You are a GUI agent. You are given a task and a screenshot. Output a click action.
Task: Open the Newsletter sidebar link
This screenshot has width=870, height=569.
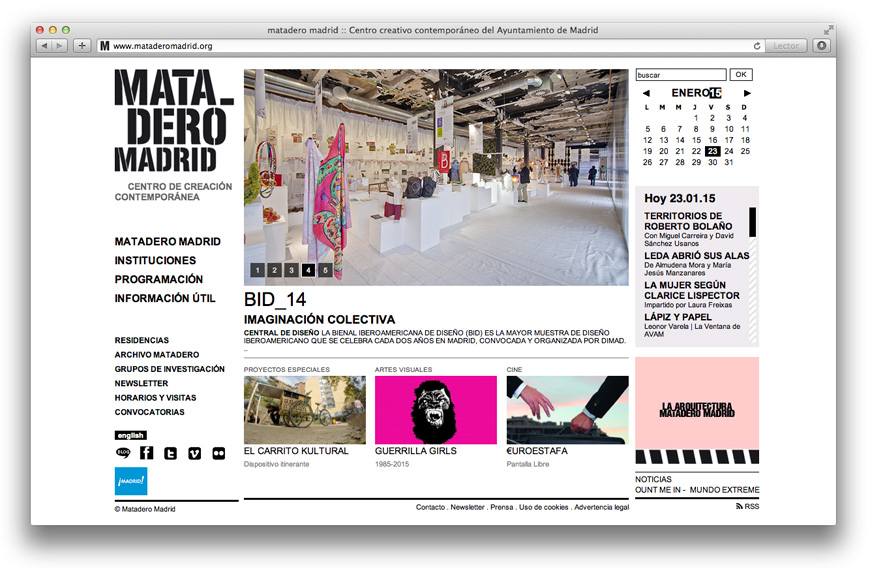[141, 383]
